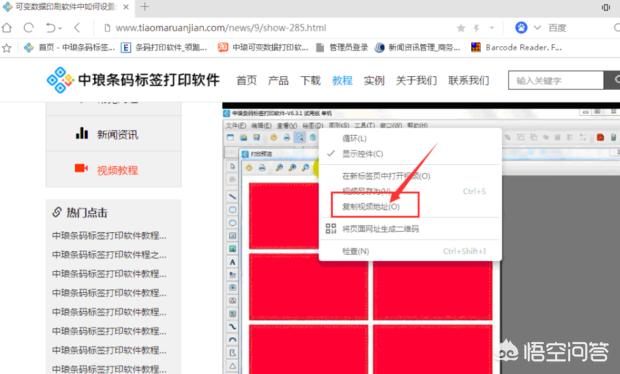The width and height of the screenshot is (620, 374).
Task: Open bookmark 新闻资讯管理
Action: click(x=418, y=48)
